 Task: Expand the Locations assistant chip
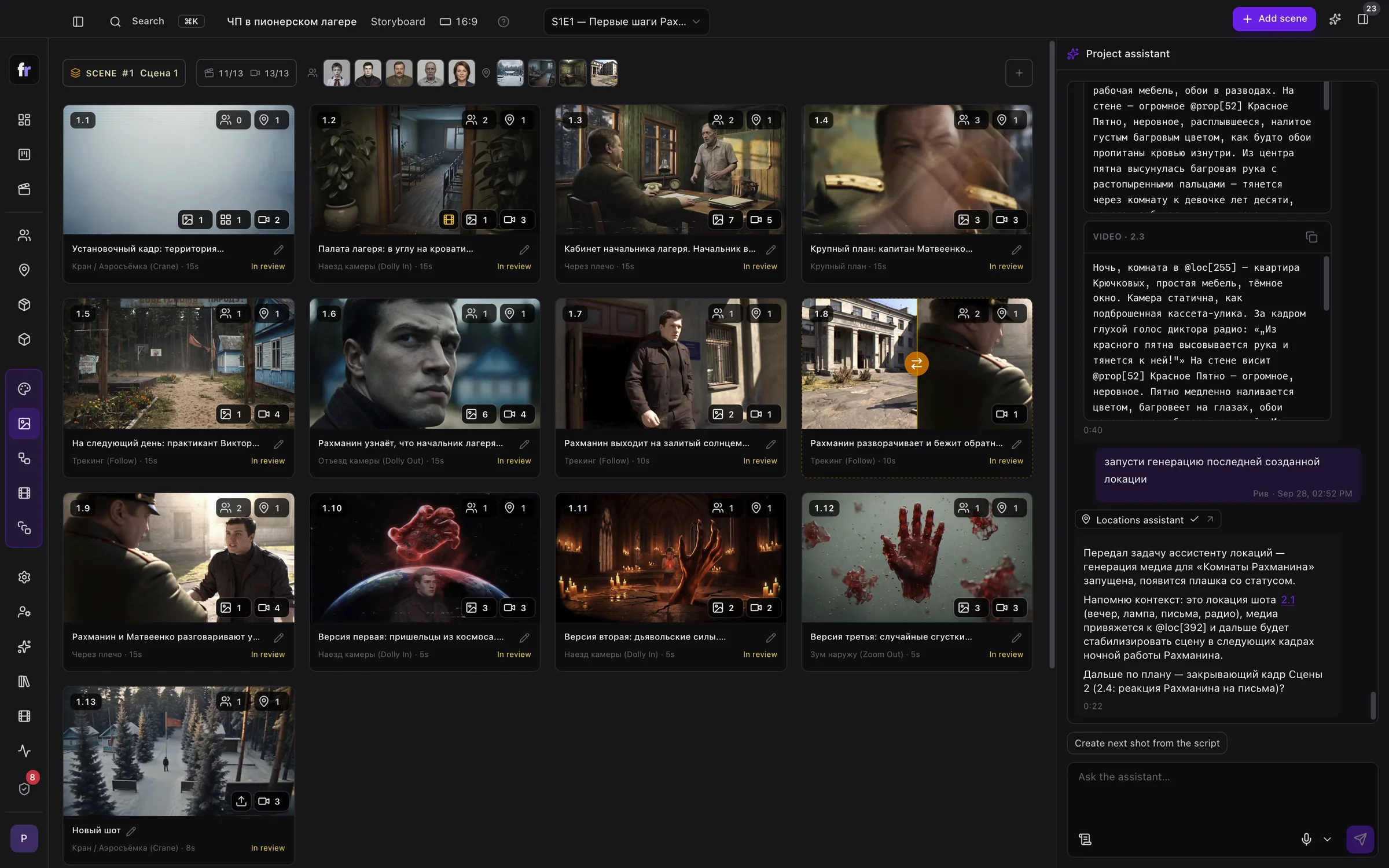point(1148,520)
